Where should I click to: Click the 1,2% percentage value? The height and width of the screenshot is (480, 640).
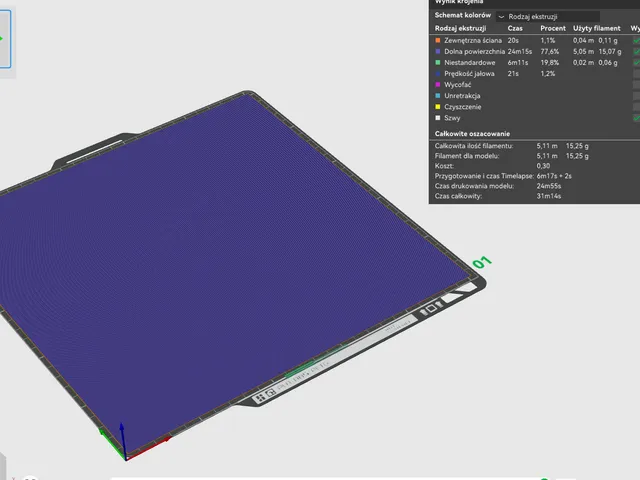point(548,73)
